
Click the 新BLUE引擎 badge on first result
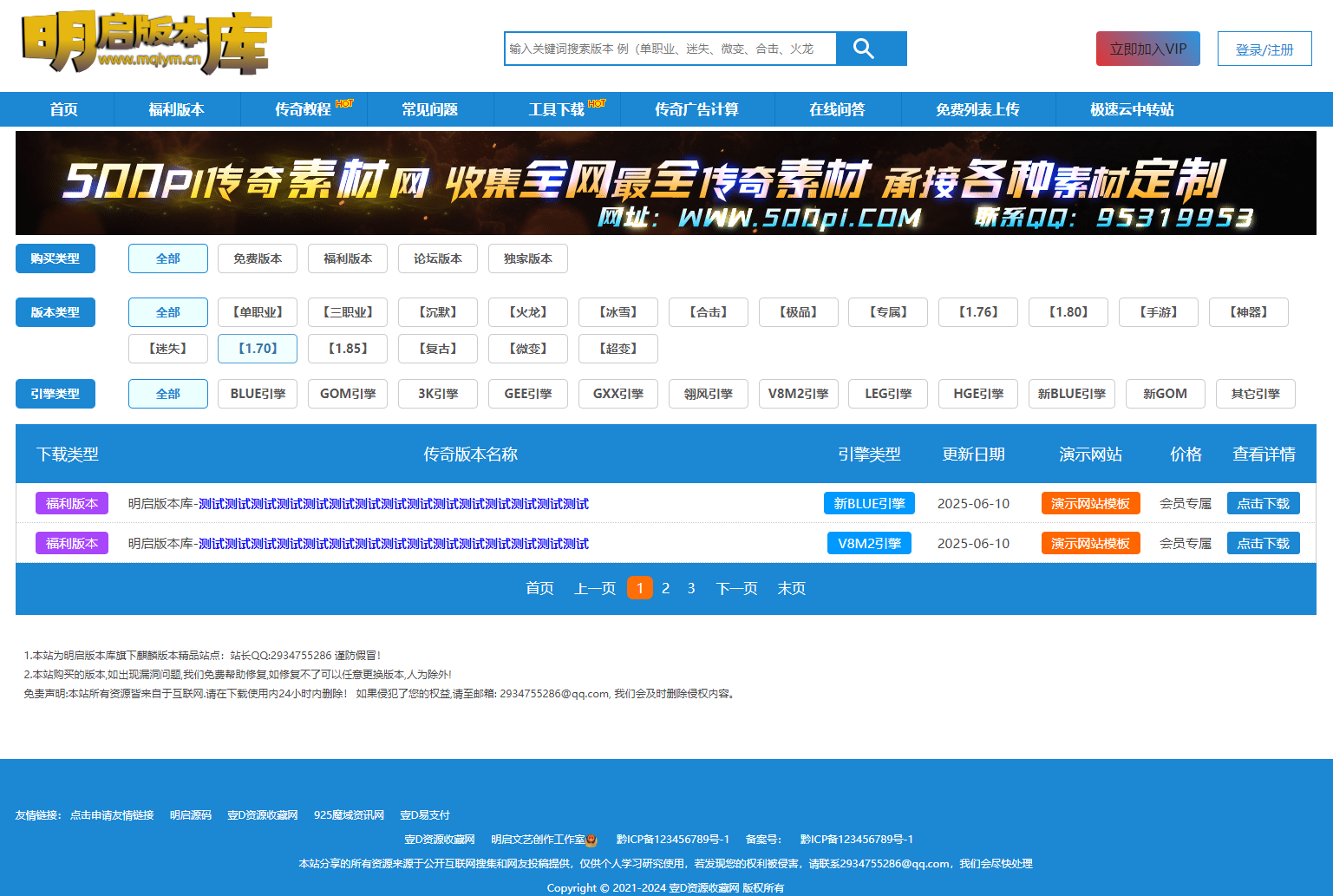click(x=869, y=502)
